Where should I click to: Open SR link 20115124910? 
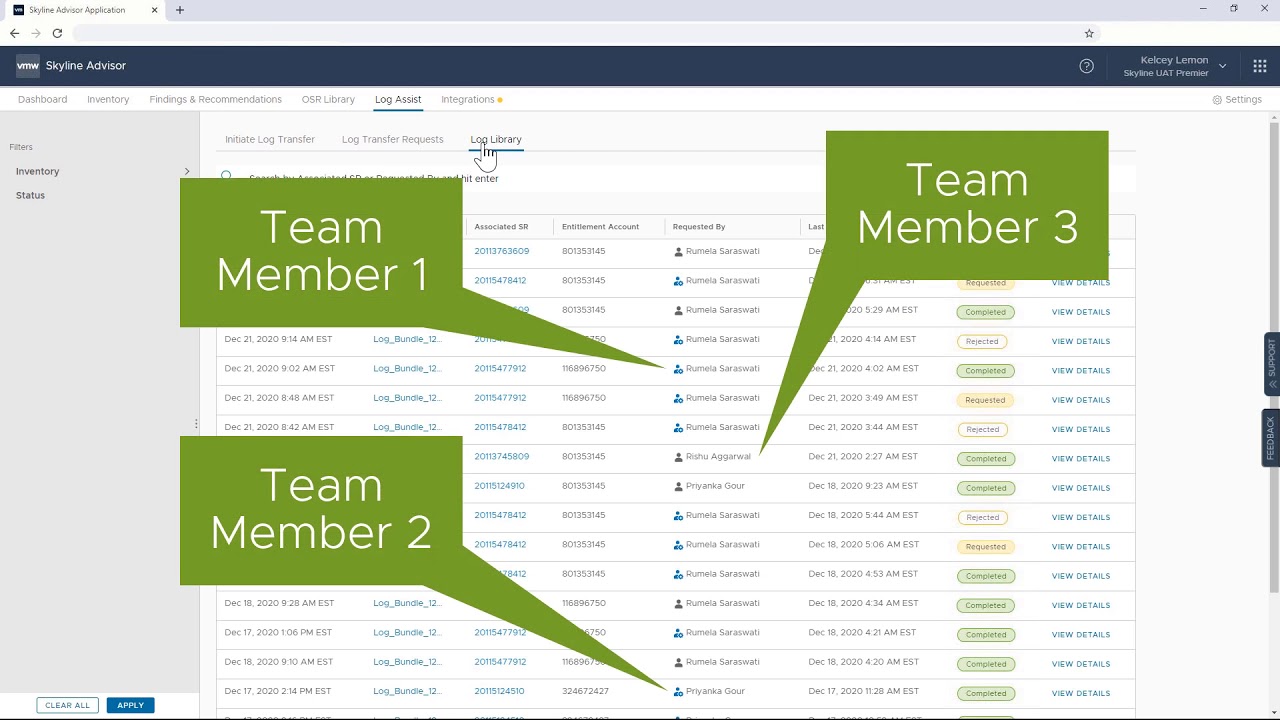pyautogui.click(x=499, y=486)
